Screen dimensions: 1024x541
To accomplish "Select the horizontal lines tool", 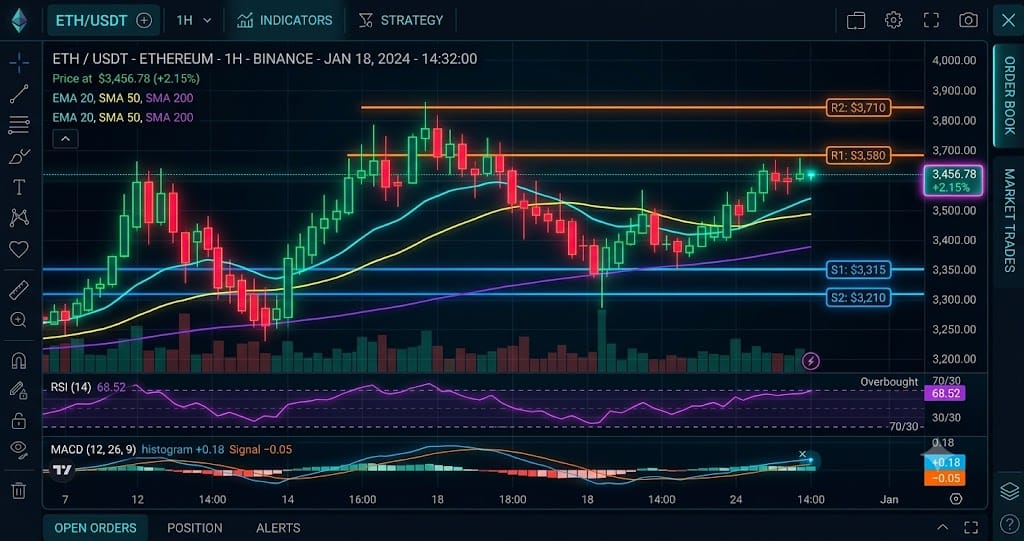I will click(19, 125).
